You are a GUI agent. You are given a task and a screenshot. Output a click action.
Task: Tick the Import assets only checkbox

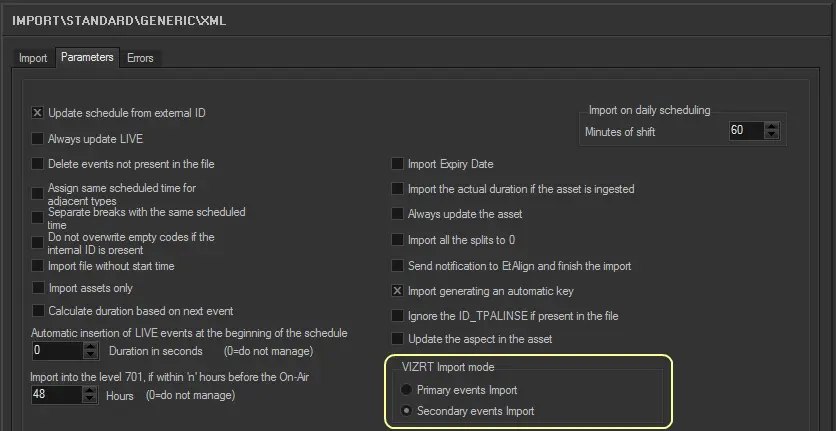tap(38, 288)
